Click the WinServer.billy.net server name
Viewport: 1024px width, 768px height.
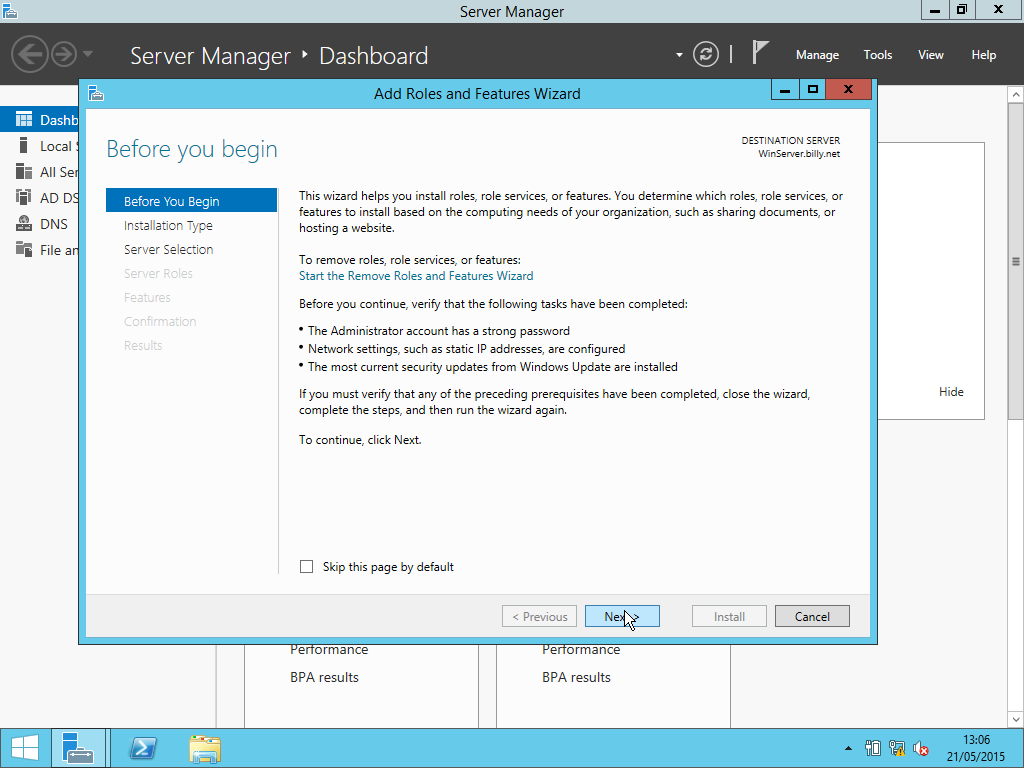click(x=799, y=154)
